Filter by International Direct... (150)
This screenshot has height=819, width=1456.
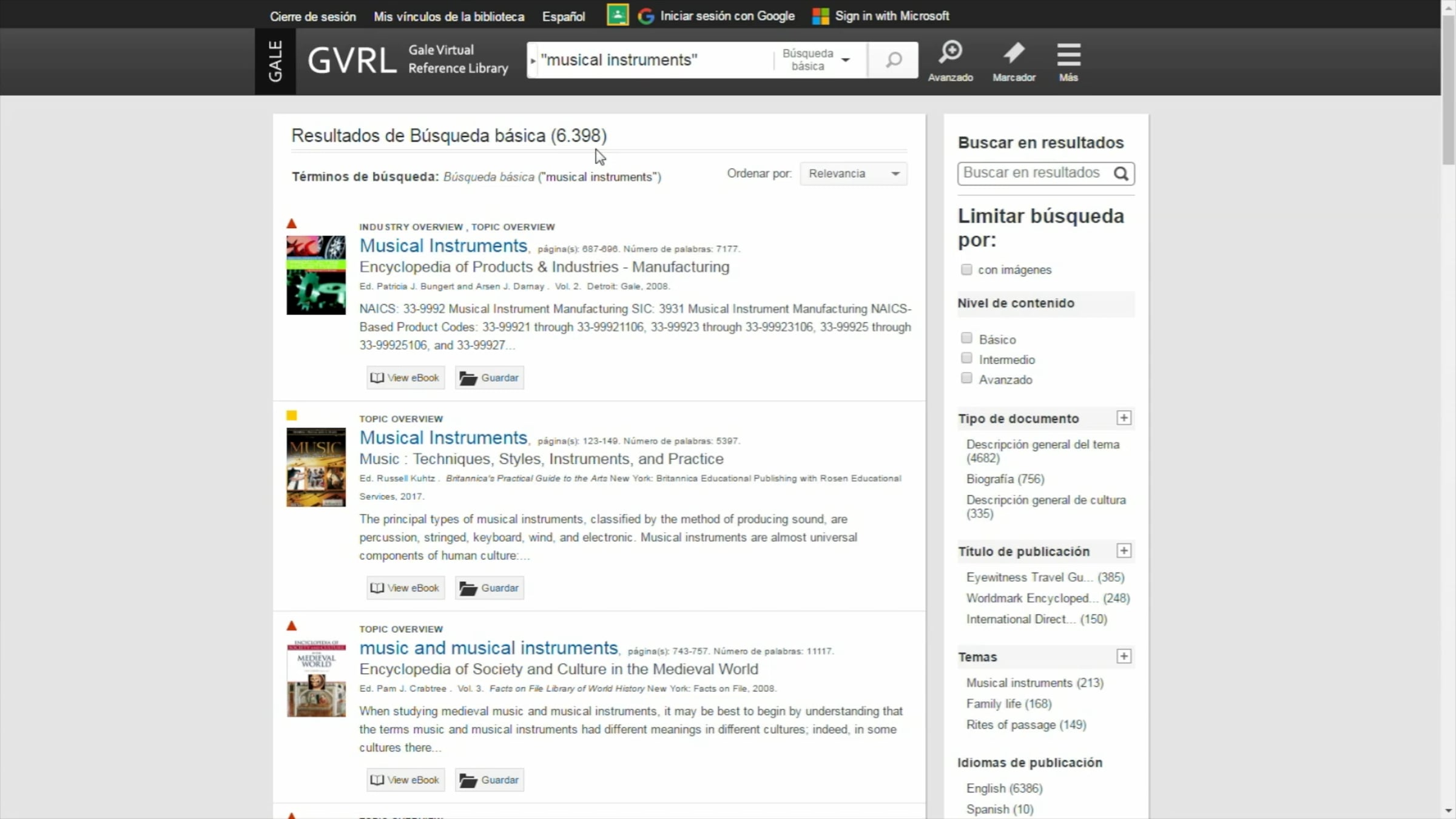coord(1037,619)
